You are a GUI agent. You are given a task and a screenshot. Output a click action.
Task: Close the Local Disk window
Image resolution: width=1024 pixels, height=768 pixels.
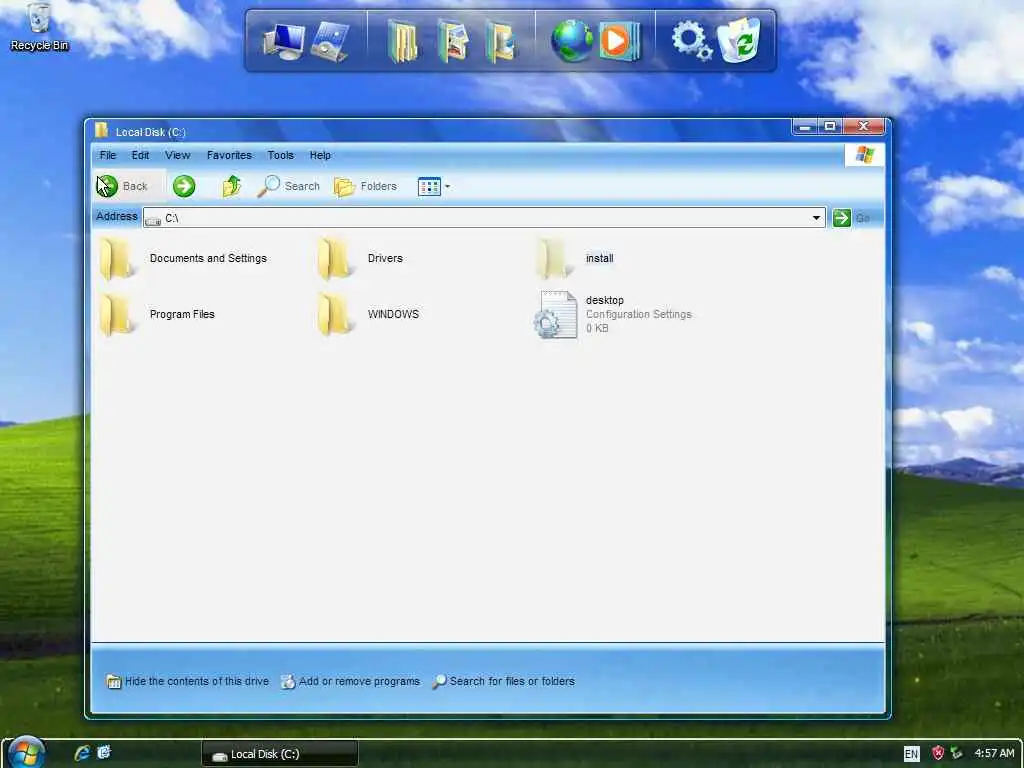pos(863,126)
